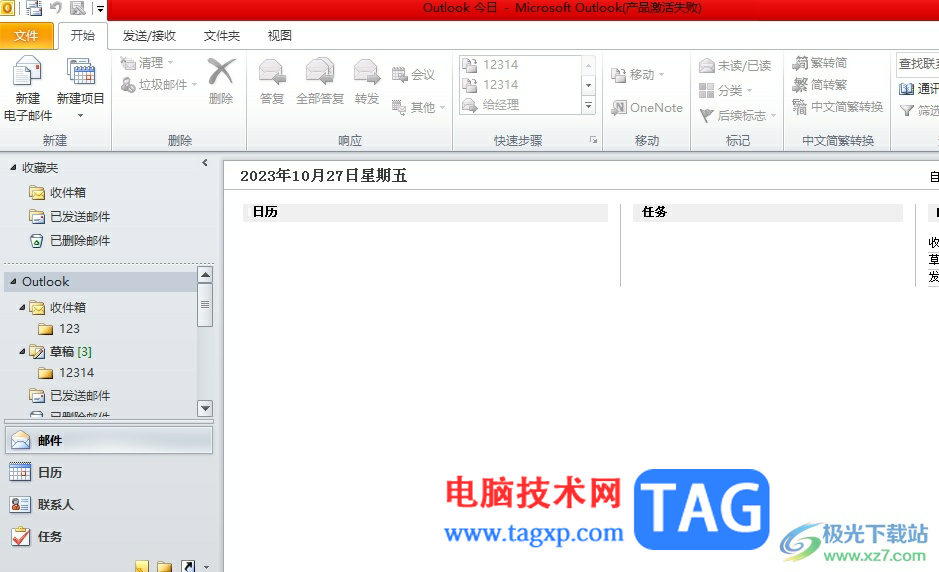Click the 后续标志 follow-up flag

(737, 115)
